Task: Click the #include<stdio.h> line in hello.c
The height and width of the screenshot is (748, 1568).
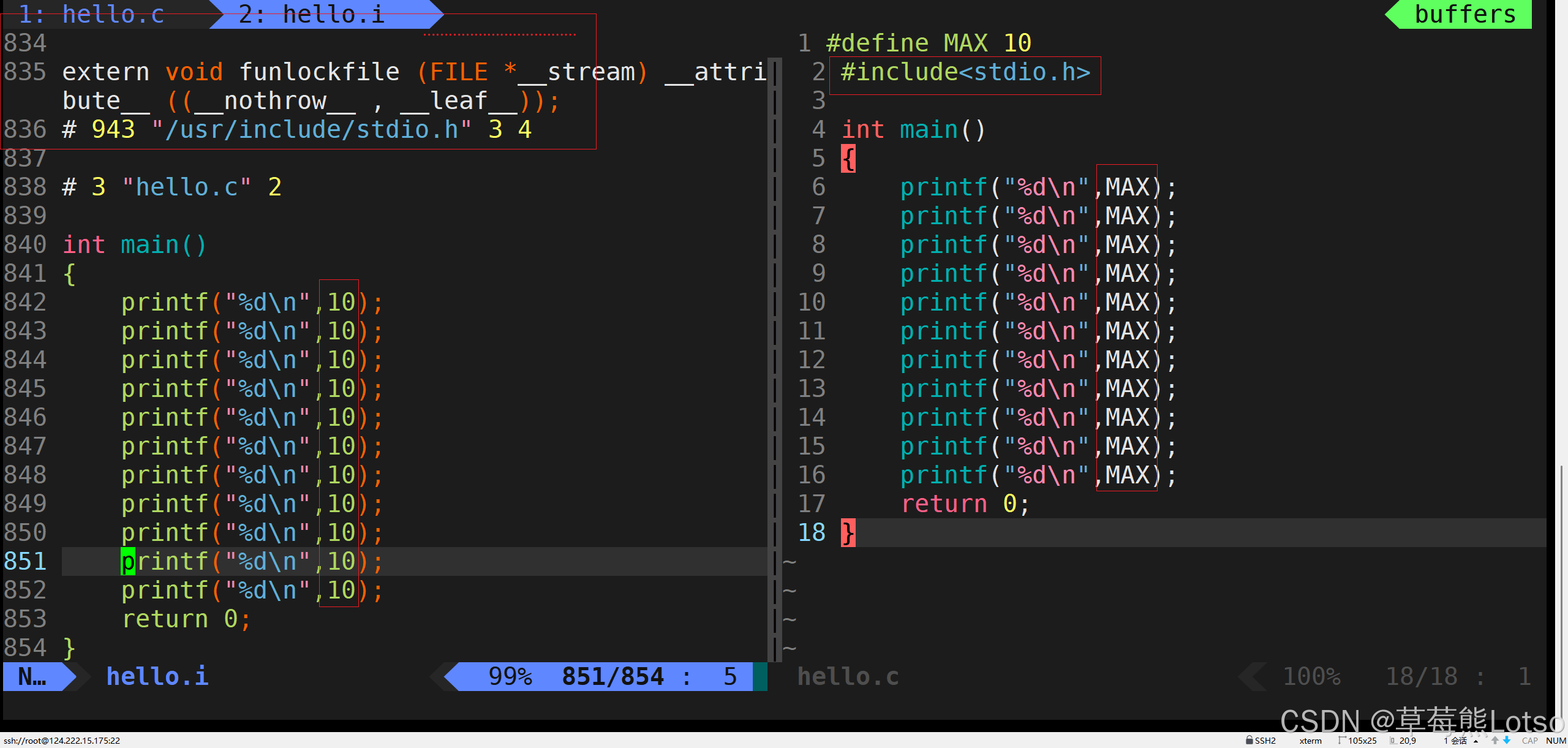Action: [x=965, y=72]
